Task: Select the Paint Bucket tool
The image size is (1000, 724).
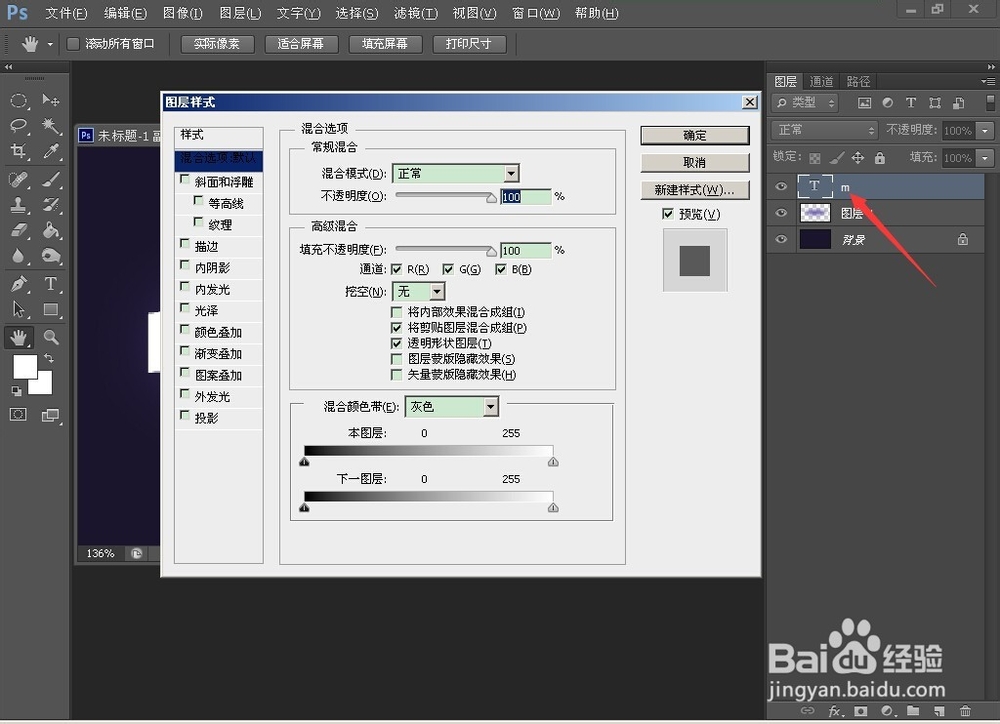Action: [50, 230]
